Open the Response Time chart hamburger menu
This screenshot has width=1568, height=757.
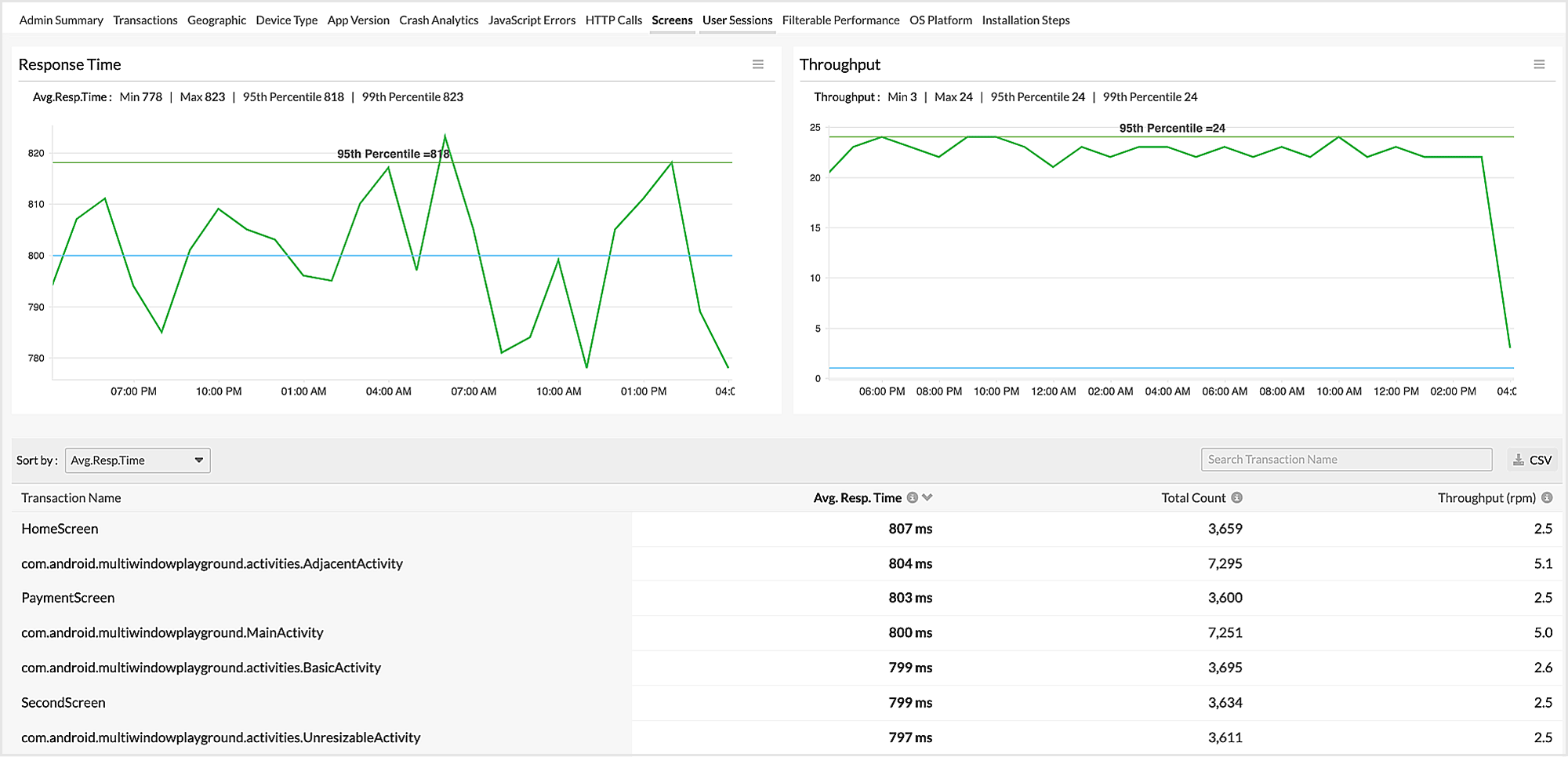tap(757, 64)
